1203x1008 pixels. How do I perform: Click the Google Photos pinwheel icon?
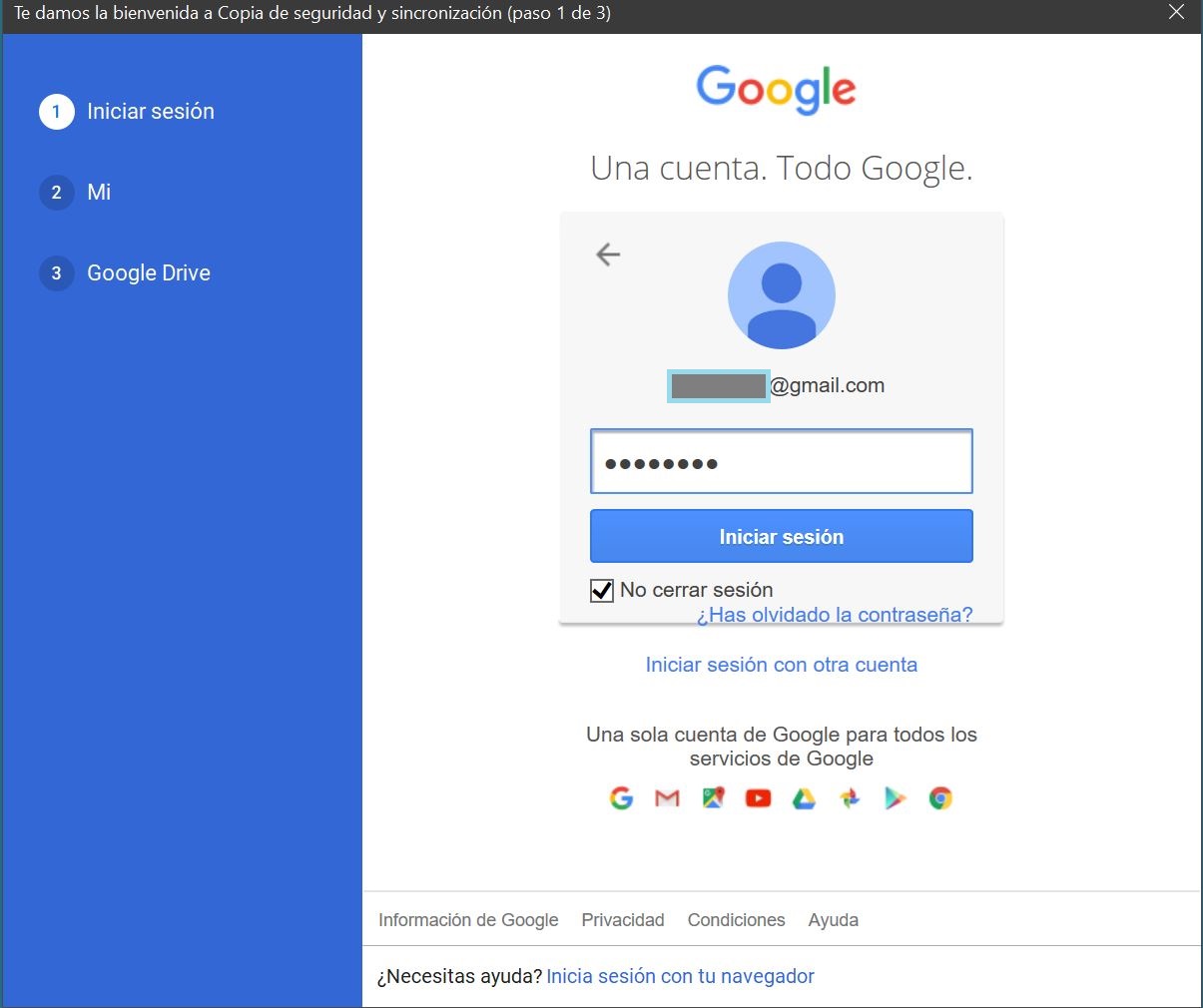click(850, 797)
